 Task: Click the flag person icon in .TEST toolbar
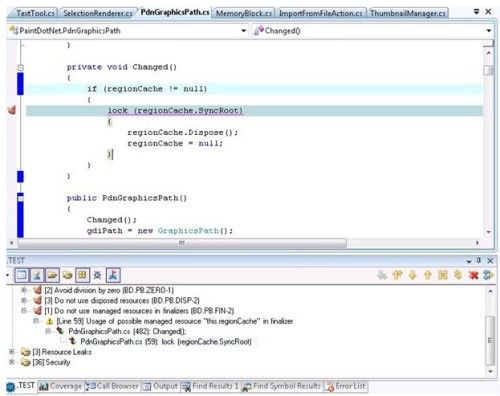(x=113, y=275)
